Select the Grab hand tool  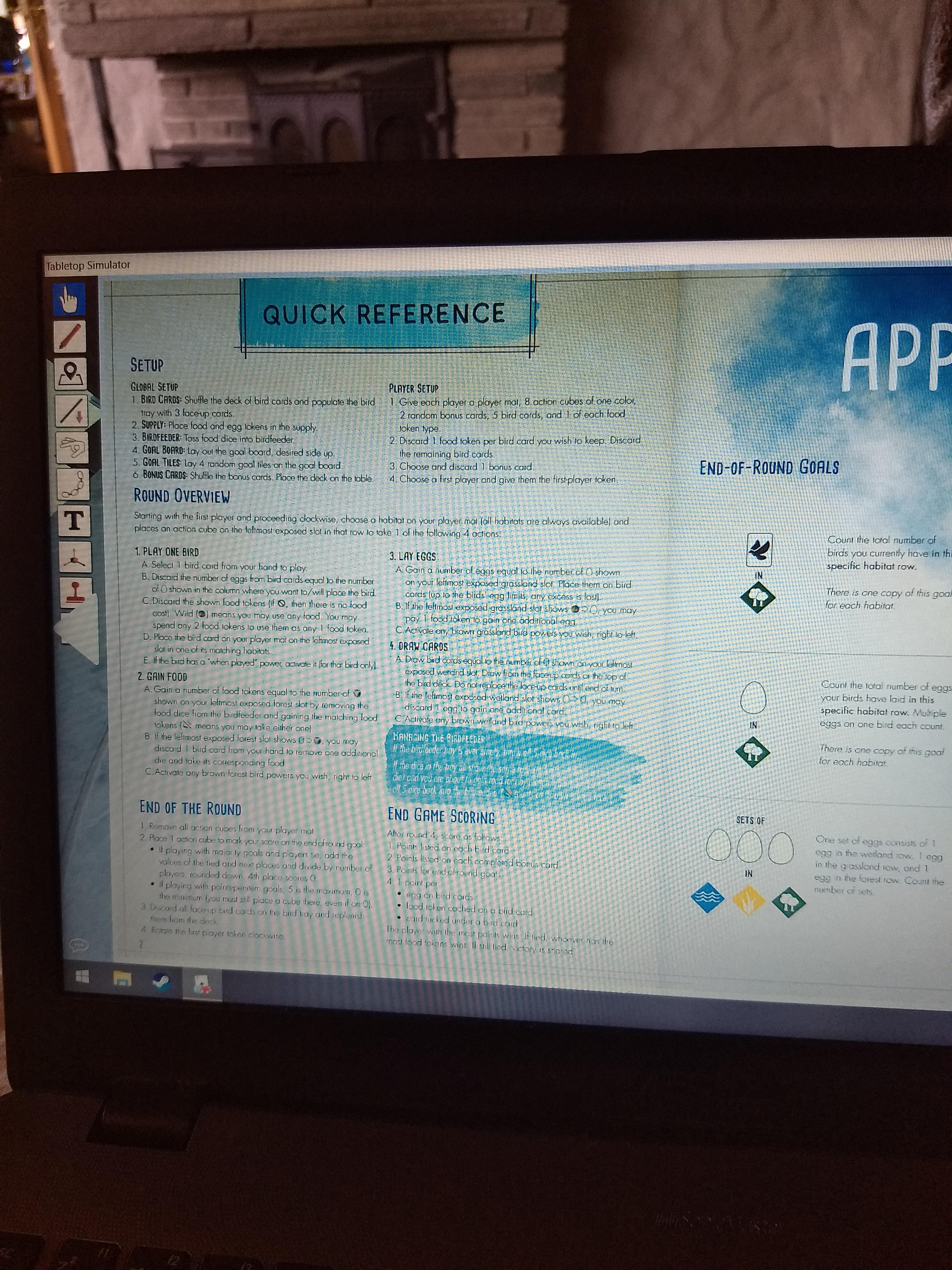click(x=70, y=299)
